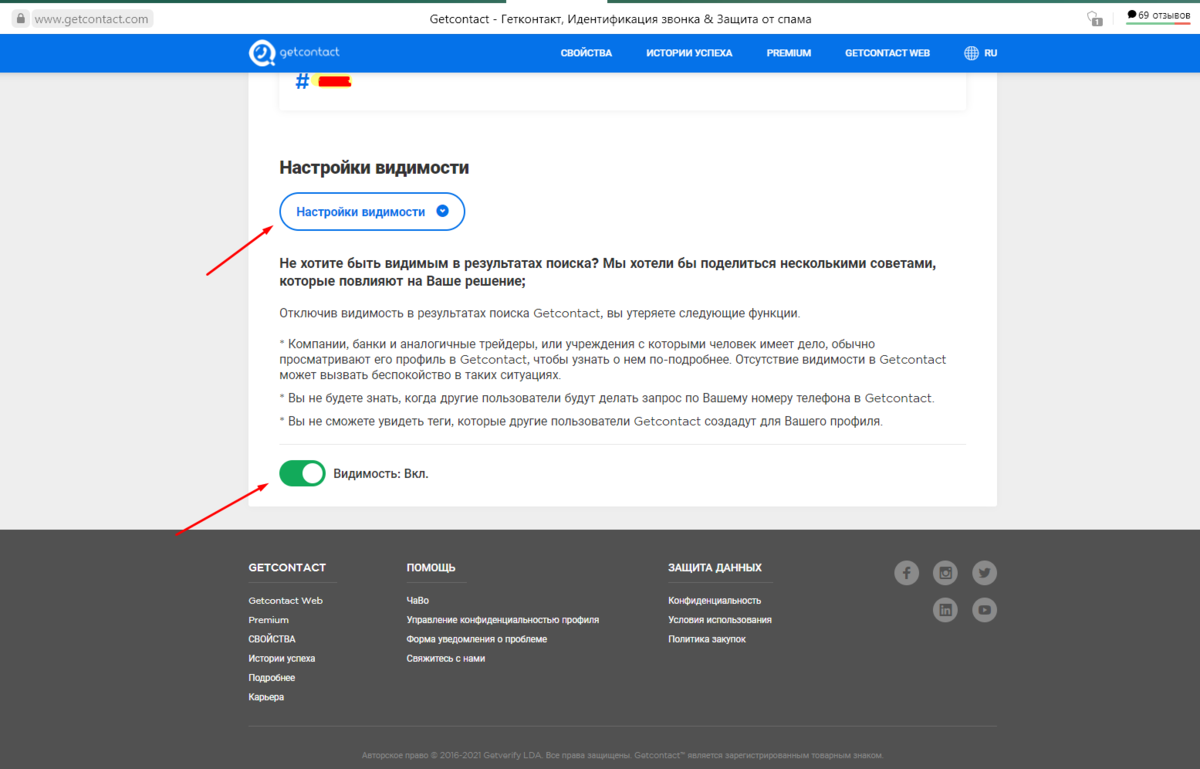The width and height of the screenshot is (1200, 769).
Task: Open the Условия использования footer link
Action: 719,620
